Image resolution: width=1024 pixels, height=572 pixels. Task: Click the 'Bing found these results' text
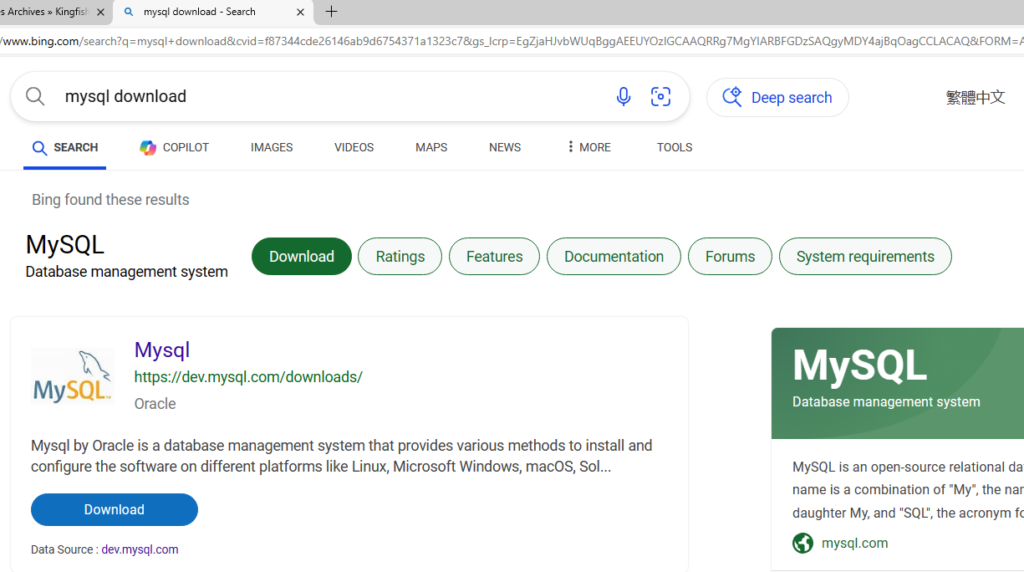110,200
